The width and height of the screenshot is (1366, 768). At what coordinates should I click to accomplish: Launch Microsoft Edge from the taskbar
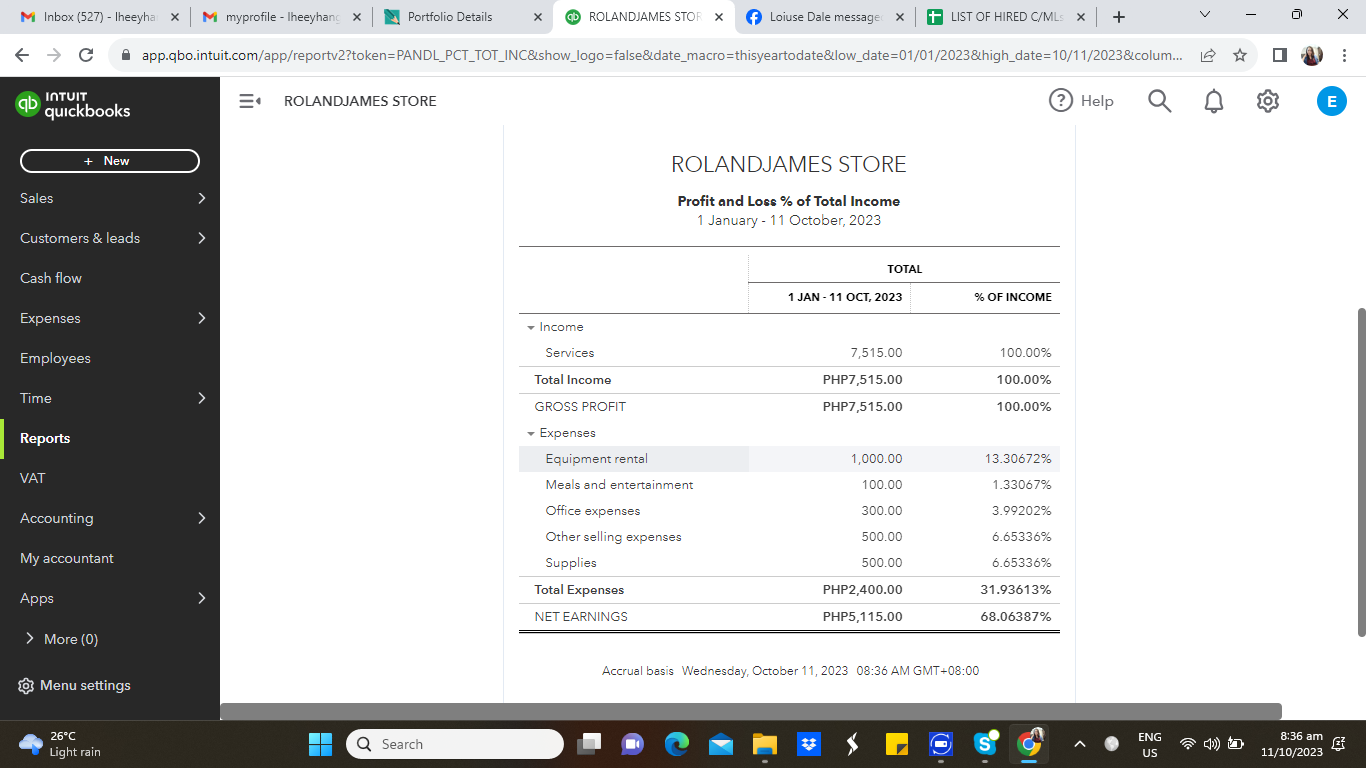(677, 744)
